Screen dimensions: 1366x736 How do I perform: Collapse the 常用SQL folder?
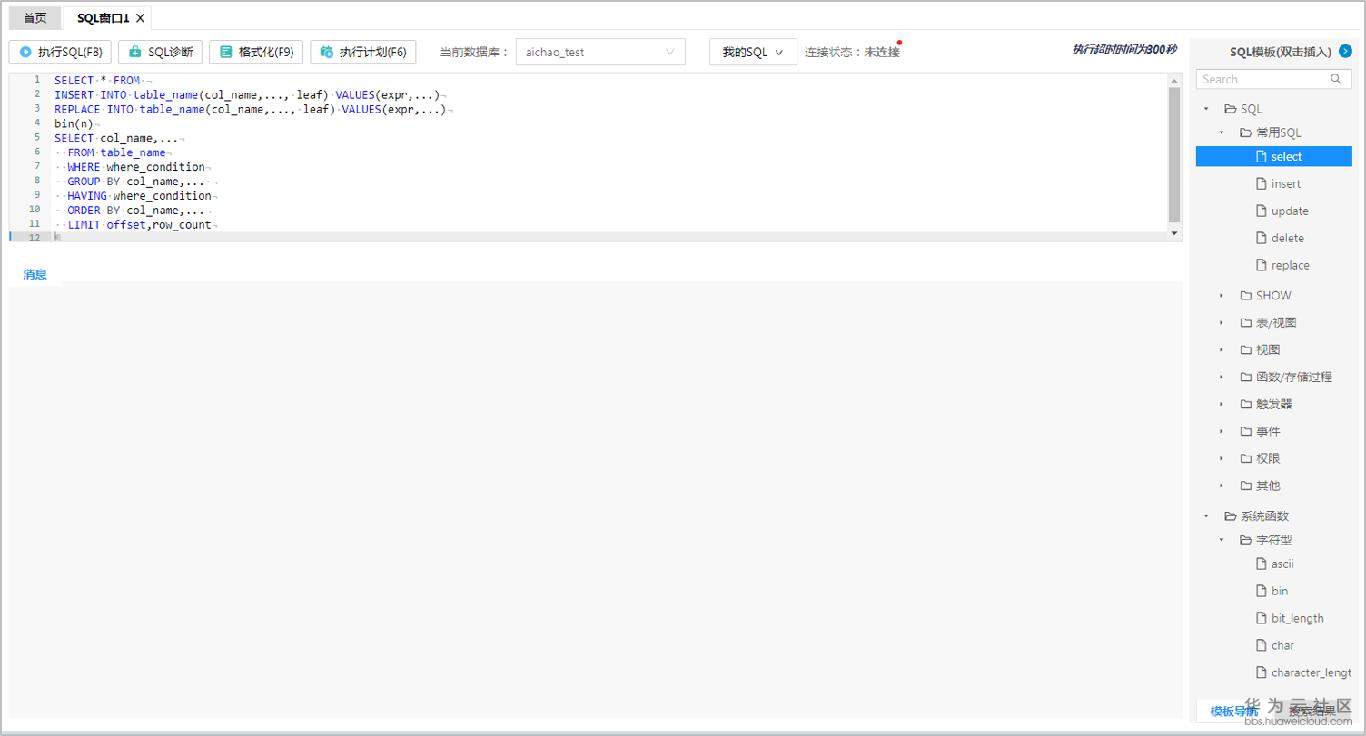click(1221, 132)
